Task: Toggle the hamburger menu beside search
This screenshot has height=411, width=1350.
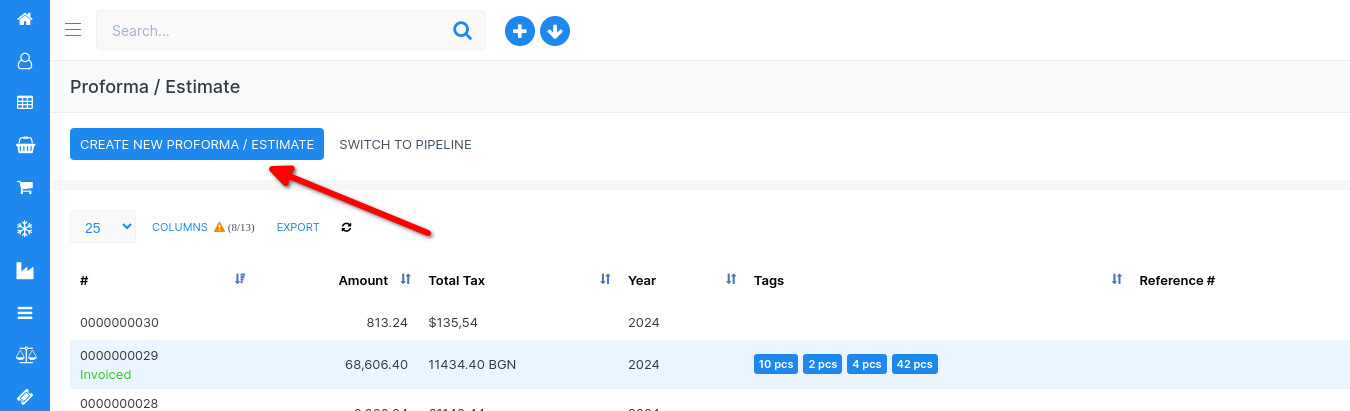Action: point(73,30)
